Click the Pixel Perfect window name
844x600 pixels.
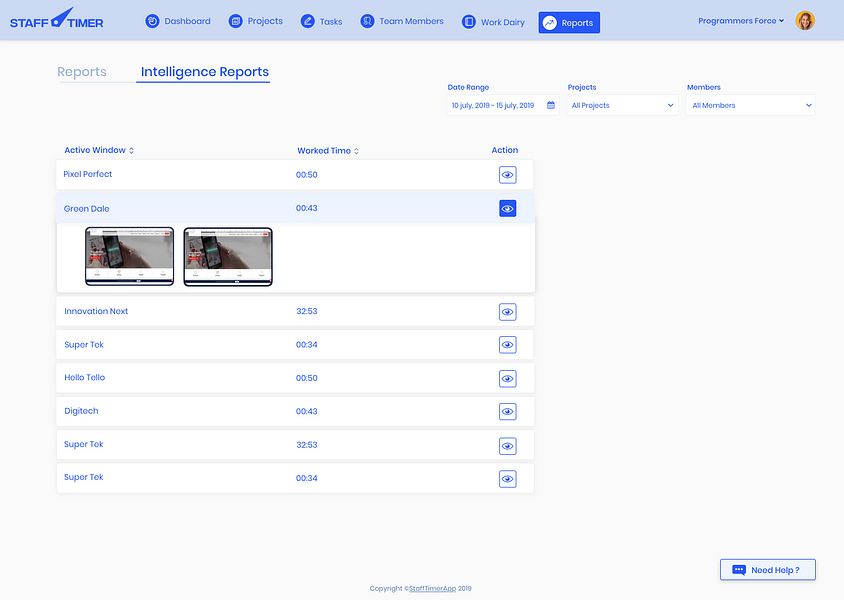click(88, 174)
